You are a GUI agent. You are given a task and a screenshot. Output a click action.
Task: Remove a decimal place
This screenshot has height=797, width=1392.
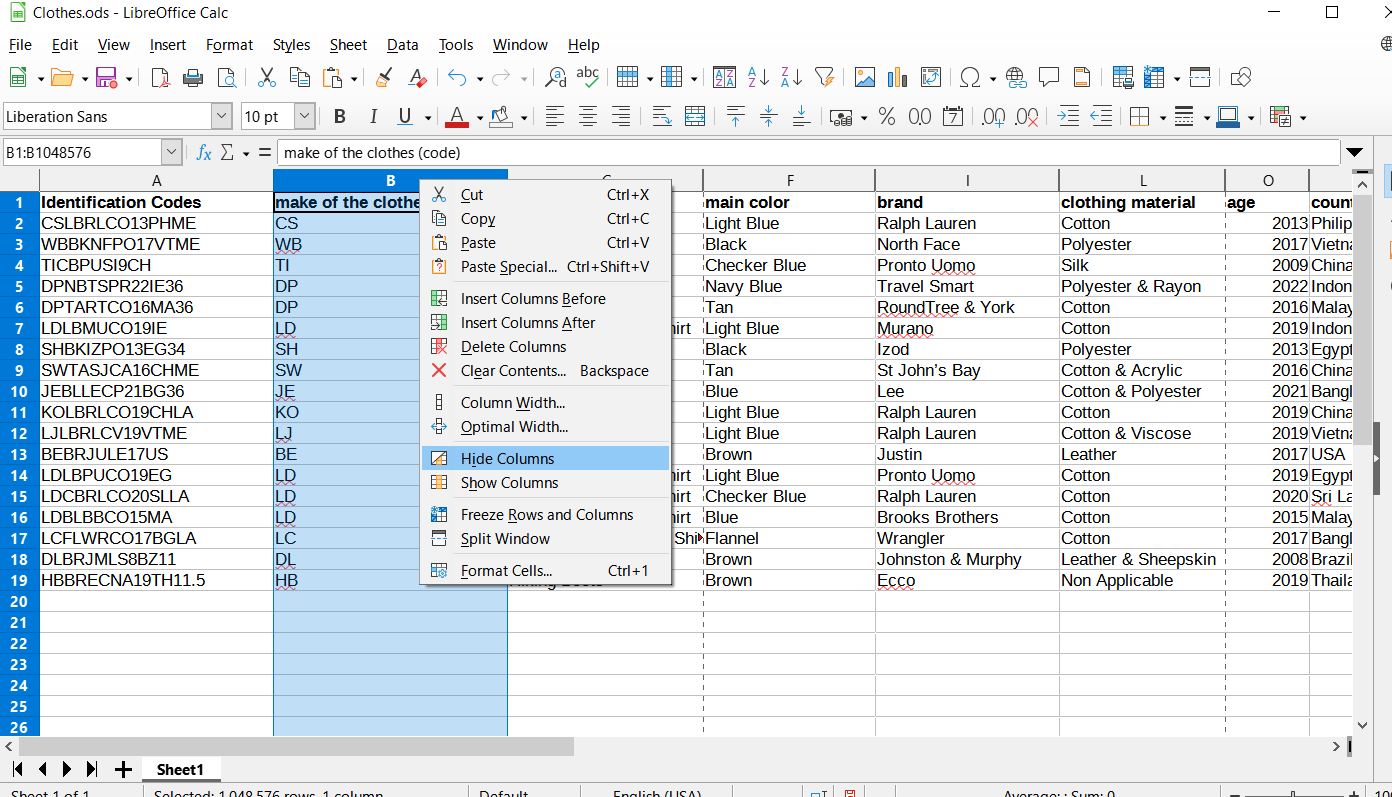(1027, 117)
